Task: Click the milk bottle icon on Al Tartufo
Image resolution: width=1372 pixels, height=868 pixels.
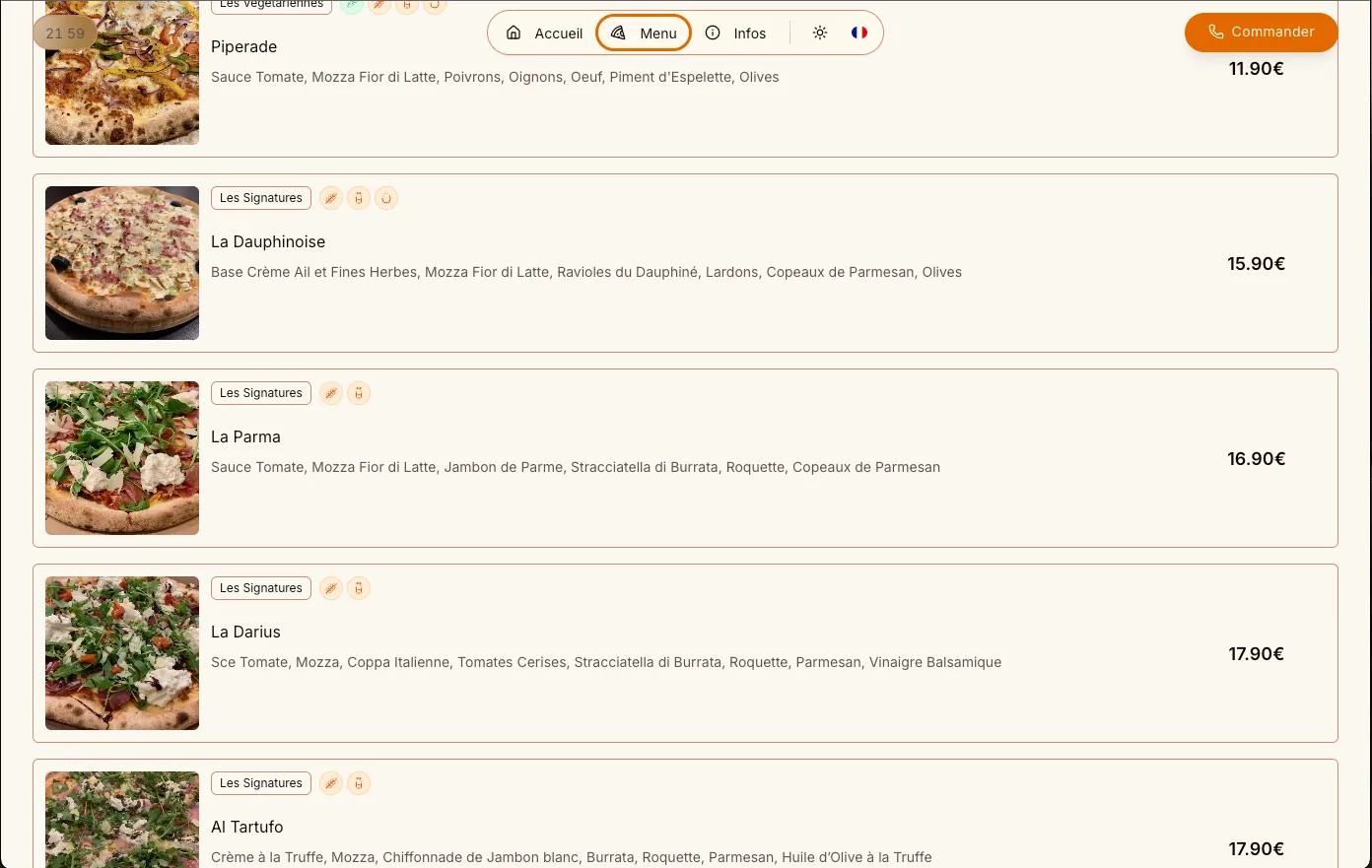Action: point(359,783)
